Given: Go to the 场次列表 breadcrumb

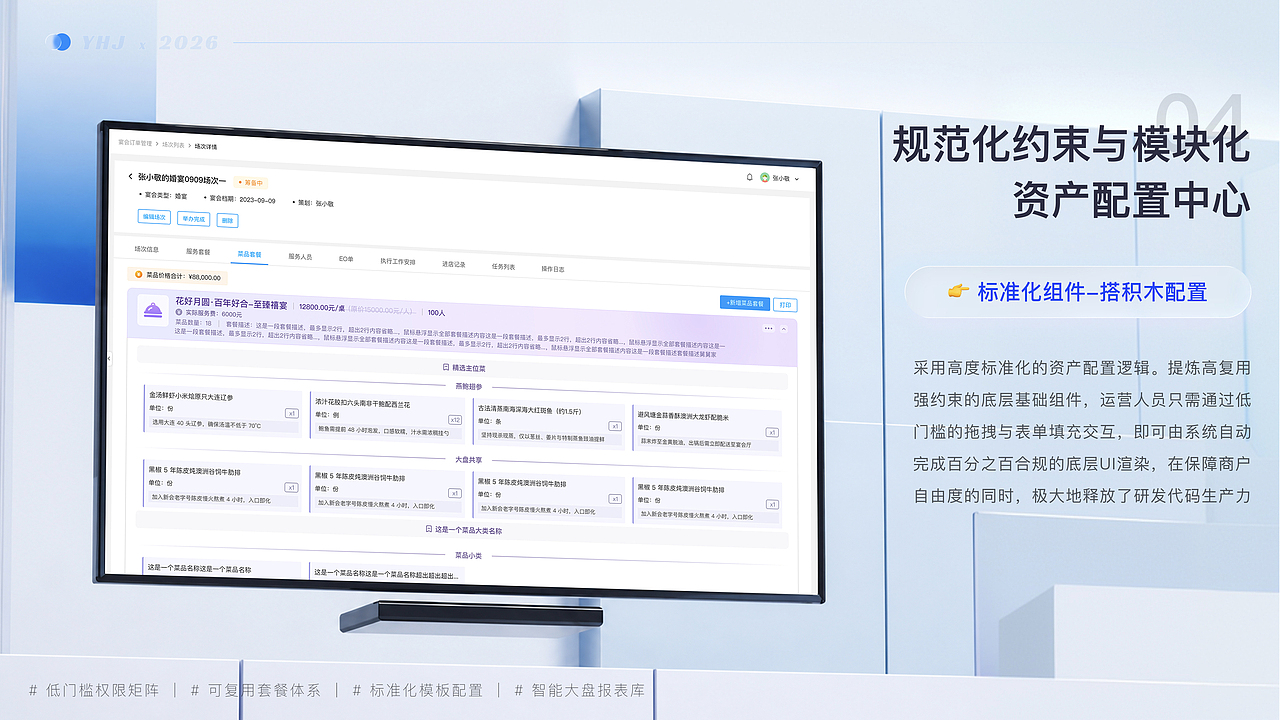Looking at the screenshot, I should click(x=173, y=145).
